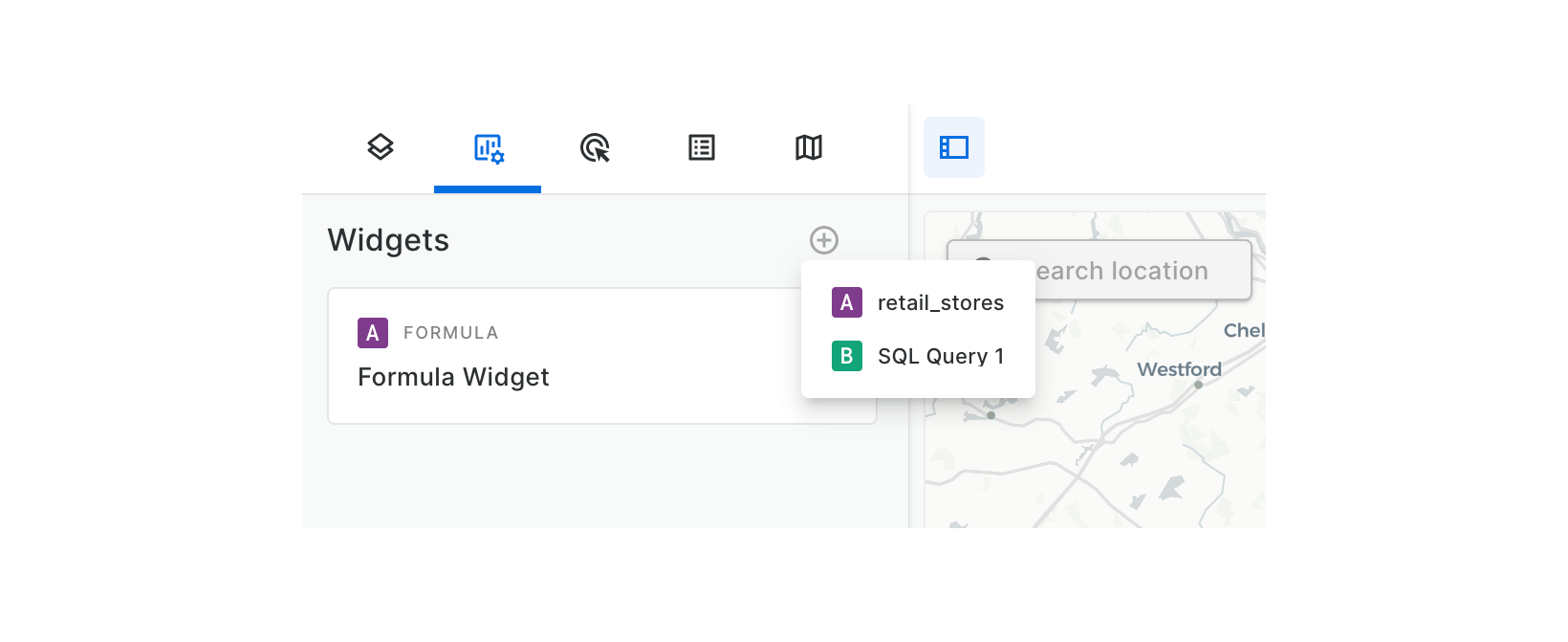Click the Formula Widget title text
Image resolution: width=1568 pixels, height=642 pixels.
[453, 378]
